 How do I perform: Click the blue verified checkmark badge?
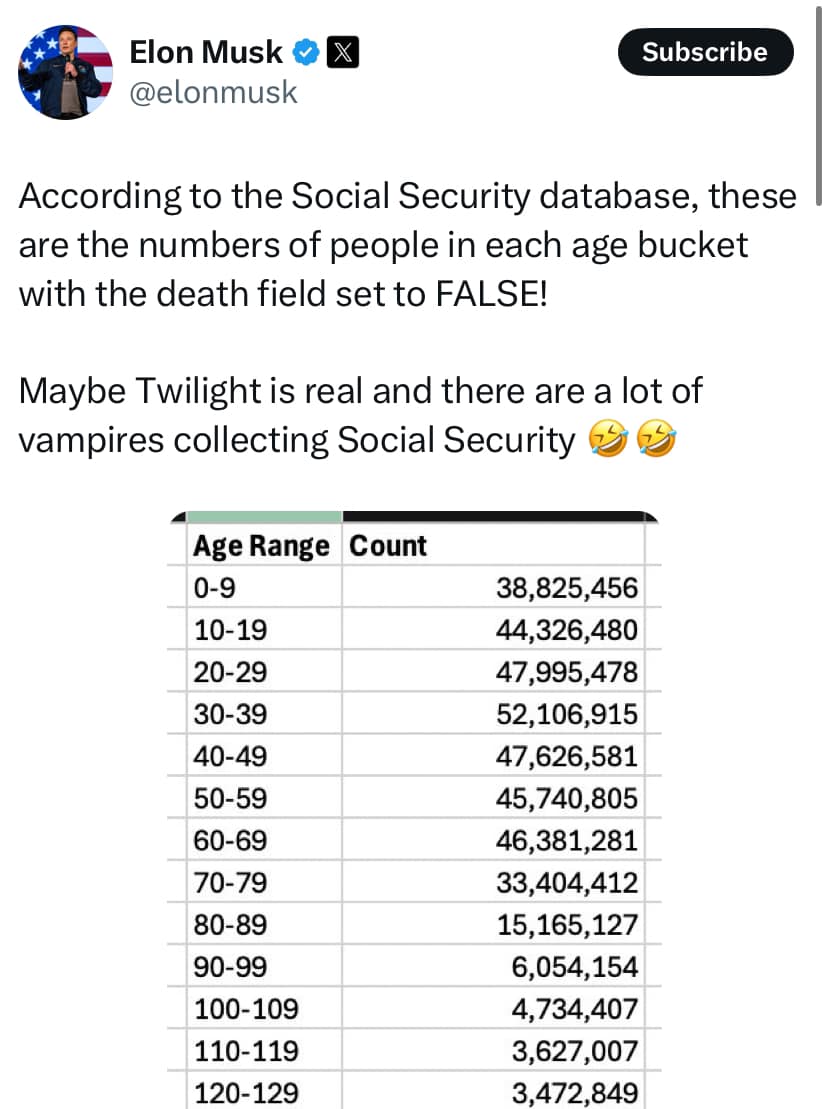[305, 53]
